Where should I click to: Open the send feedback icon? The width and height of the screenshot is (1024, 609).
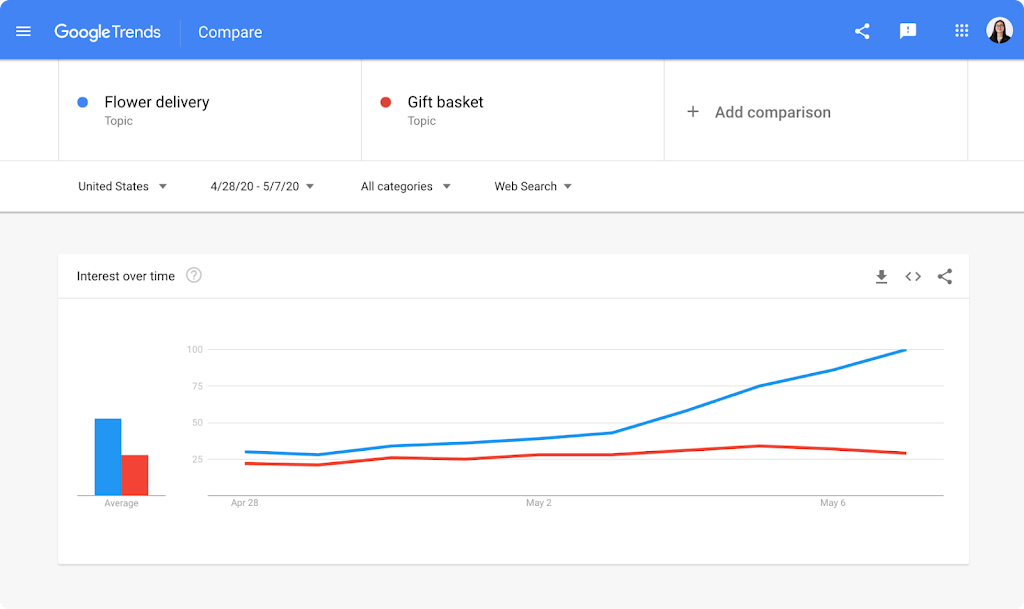908,31
